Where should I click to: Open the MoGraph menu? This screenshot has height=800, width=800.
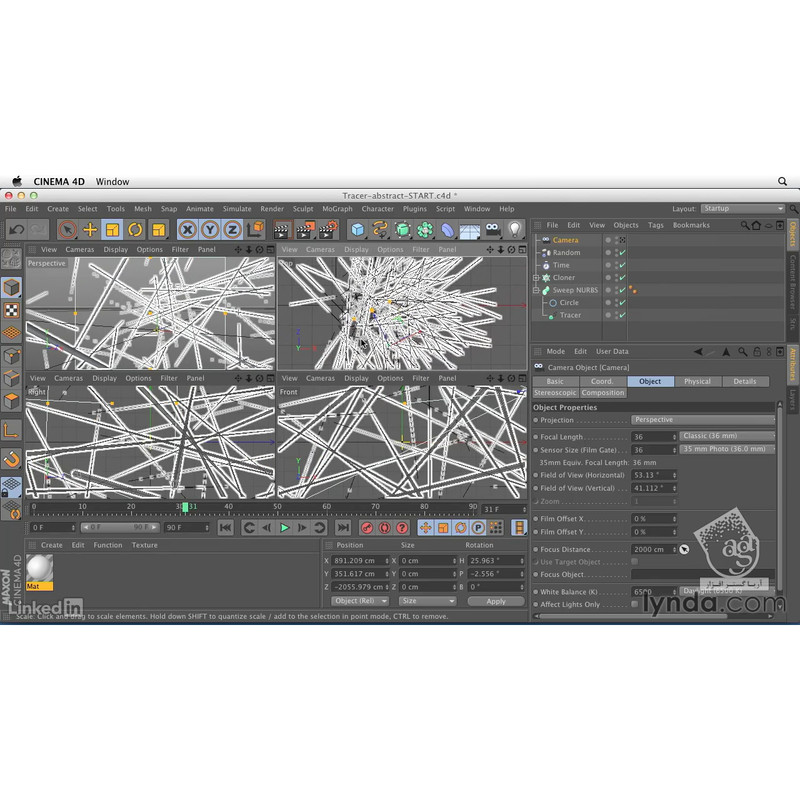point(337,209)
